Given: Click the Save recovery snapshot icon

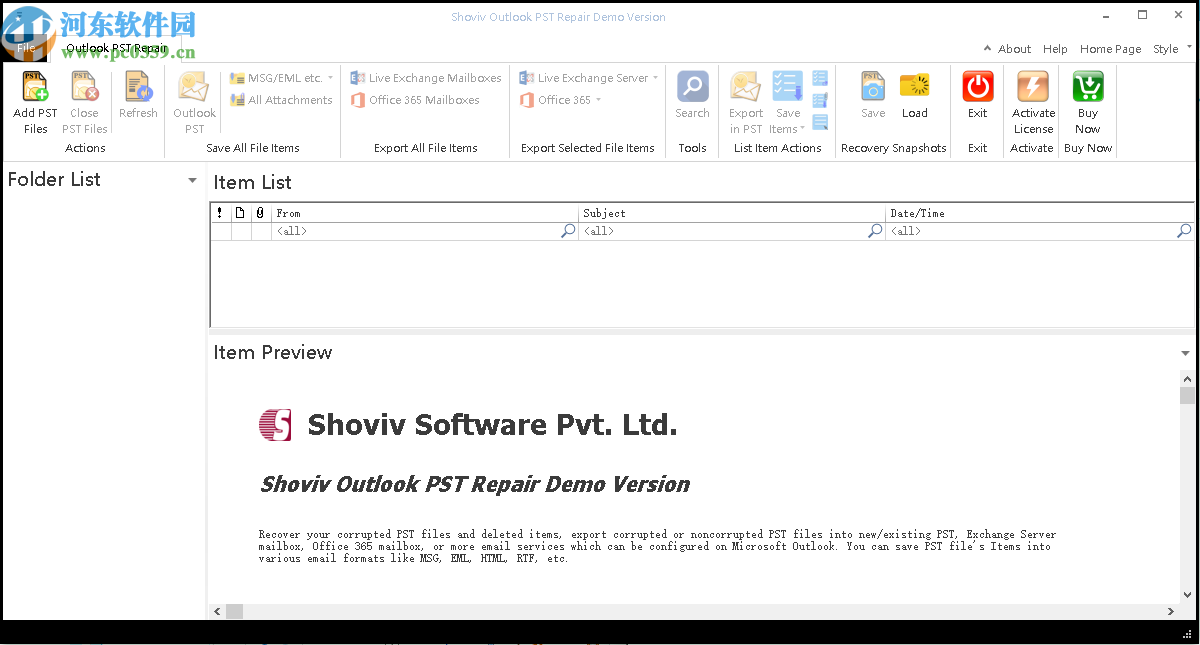Looking at the screenshot, I should [x=872, y=88].
